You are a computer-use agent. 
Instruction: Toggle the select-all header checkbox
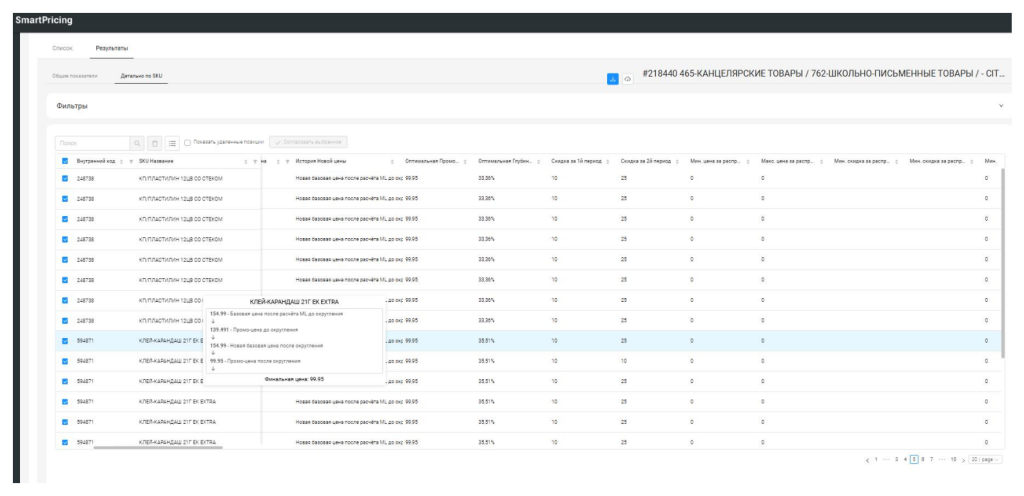(66, 162)
